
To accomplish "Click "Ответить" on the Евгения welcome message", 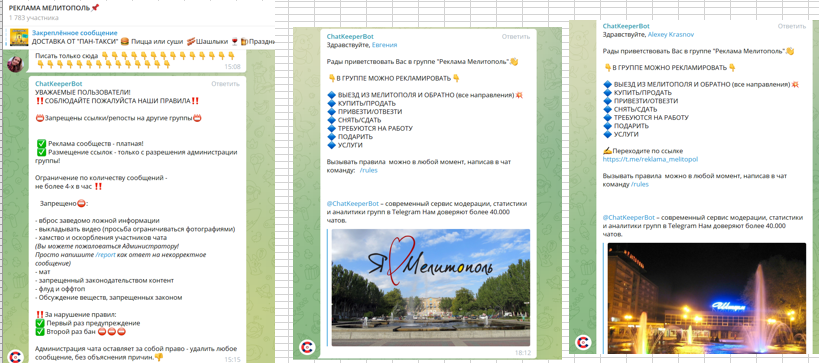I will 516,37.
